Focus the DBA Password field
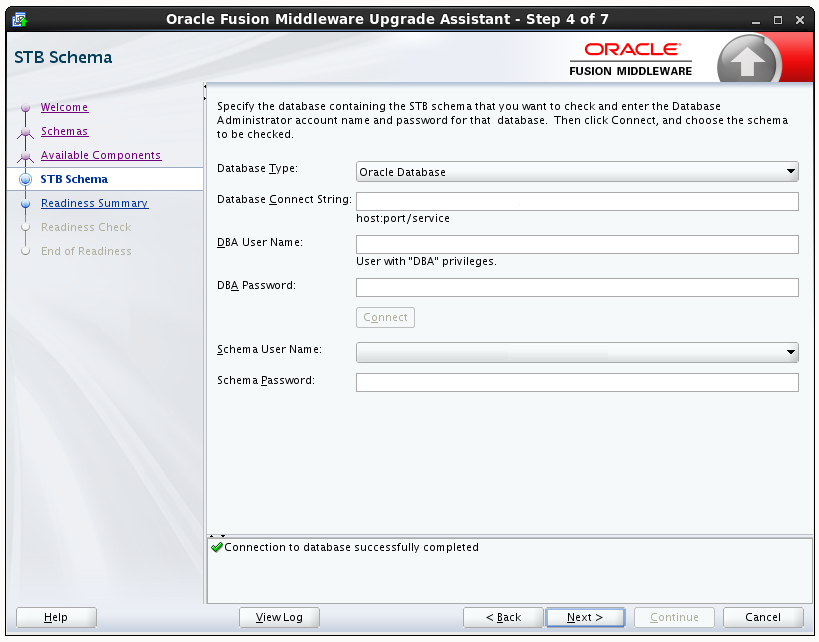819x642 pixels. 577,287
